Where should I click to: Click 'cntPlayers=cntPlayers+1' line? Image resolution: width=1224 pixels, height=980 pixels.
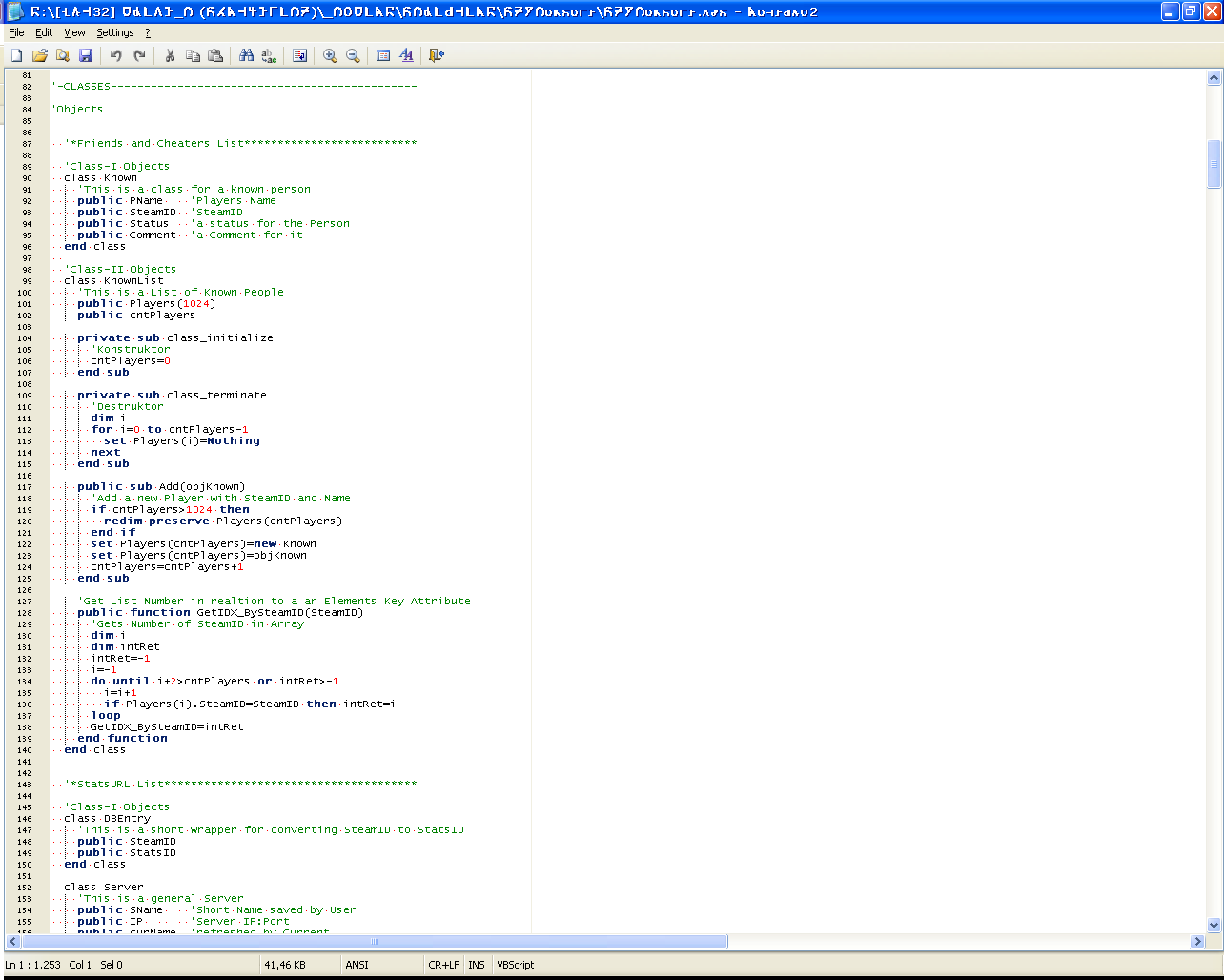[x=167, y=566]
